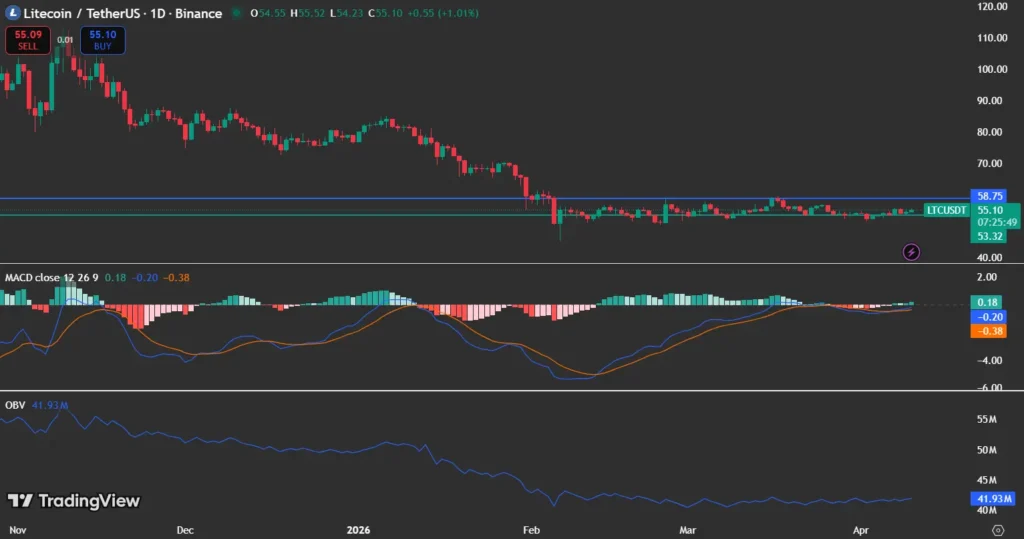Click the blue BUY 55.10 button
1024x539 pixels.
click(103, 40)
